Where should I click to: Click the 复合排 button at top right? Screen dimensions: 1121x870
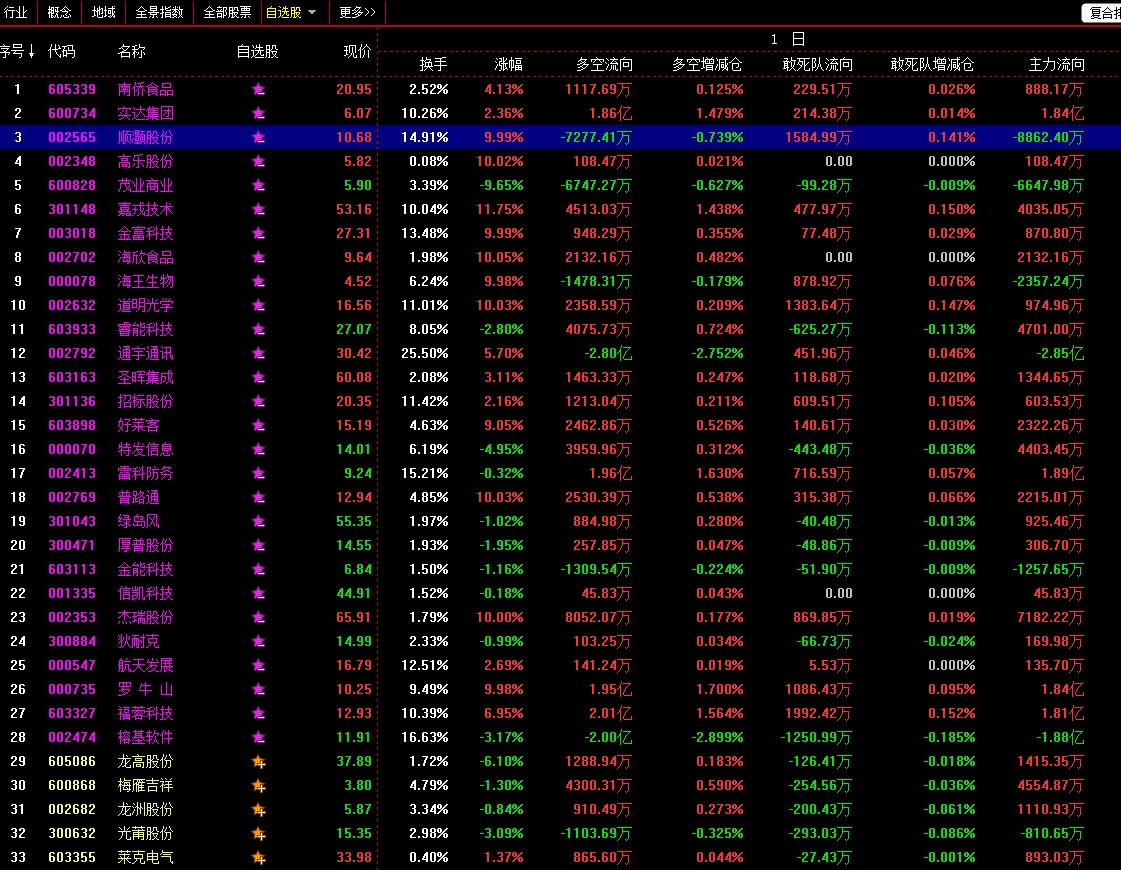tap(1103, 13)
